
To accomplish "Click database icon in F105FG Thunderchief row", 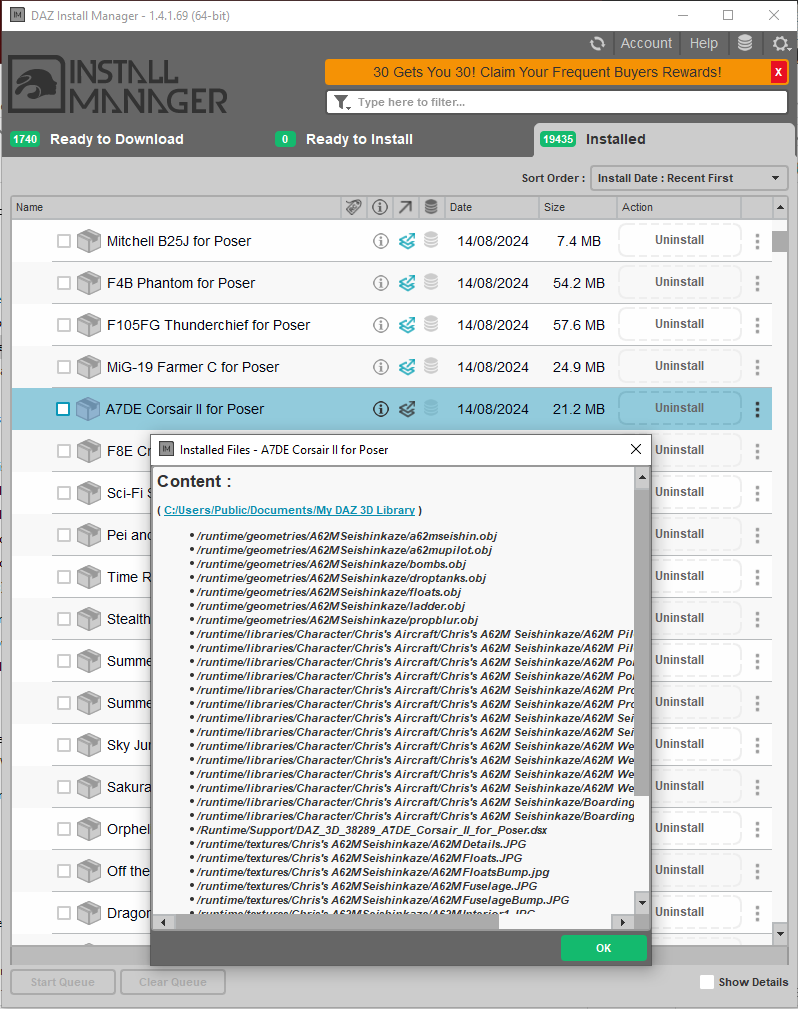I will coord(431,324).
